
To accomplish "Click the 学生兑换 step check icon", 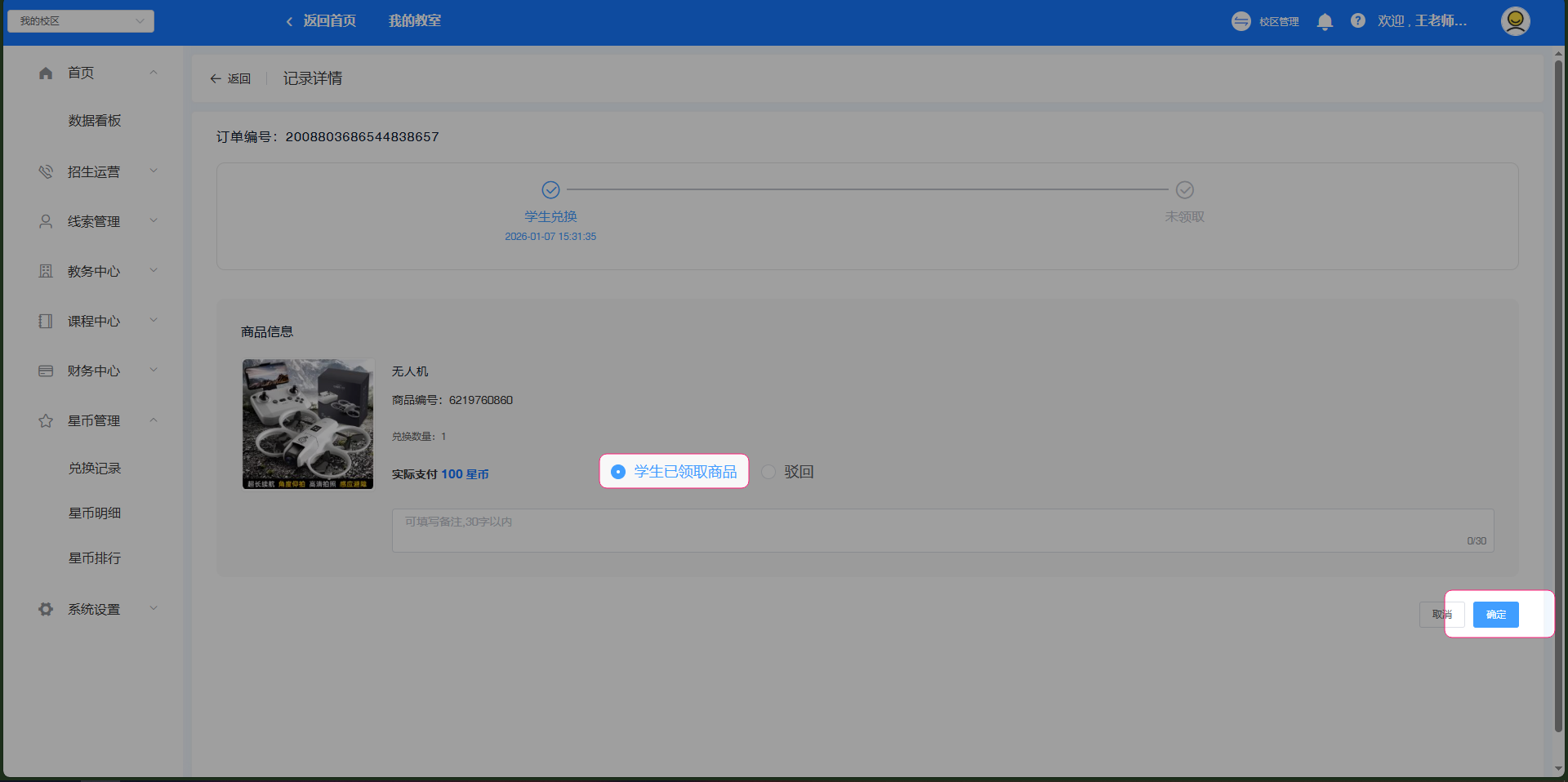I will pos(551,189).
